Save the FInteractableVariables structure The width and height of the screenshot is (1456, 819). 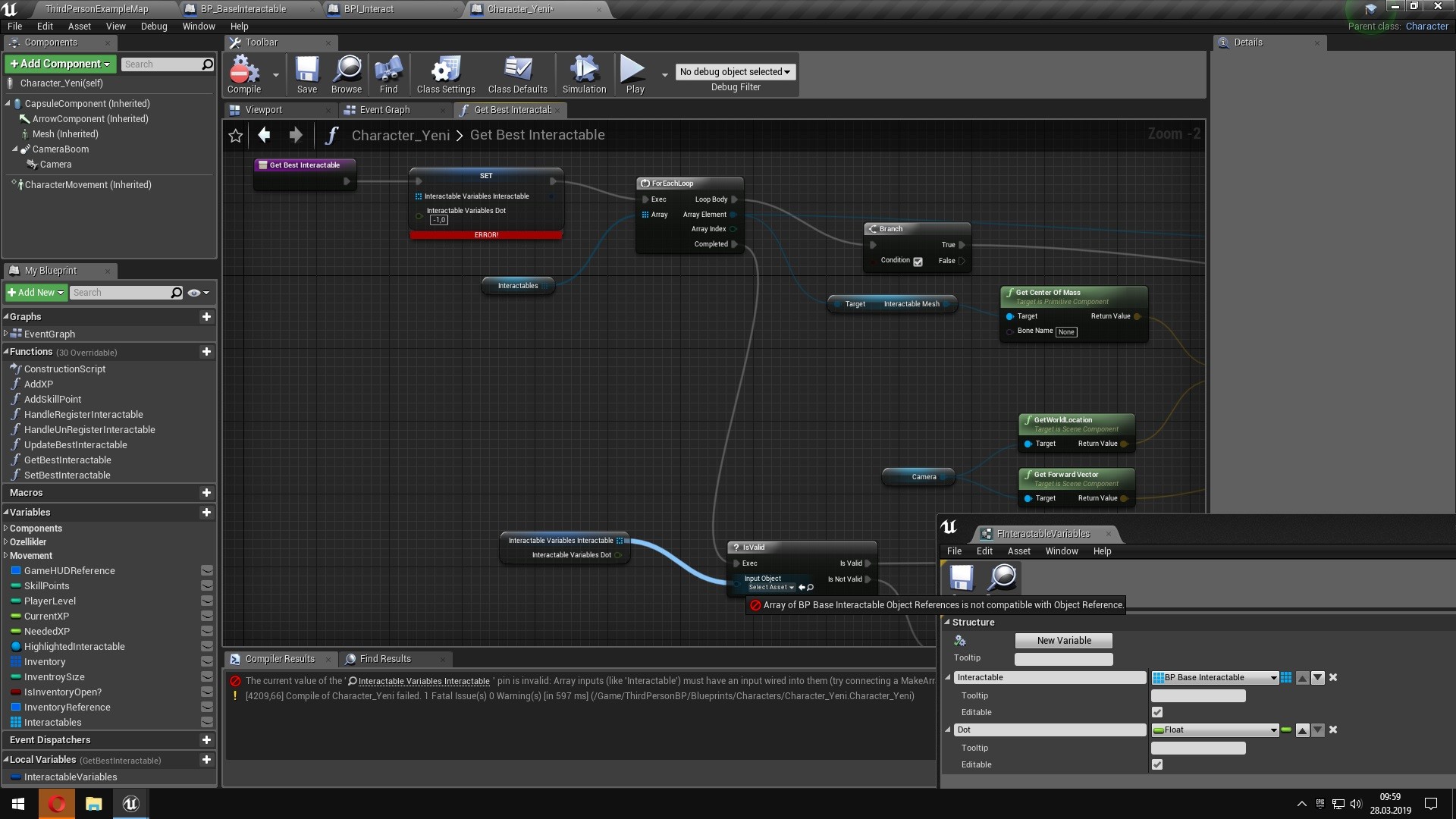click(x=962, y=578)
